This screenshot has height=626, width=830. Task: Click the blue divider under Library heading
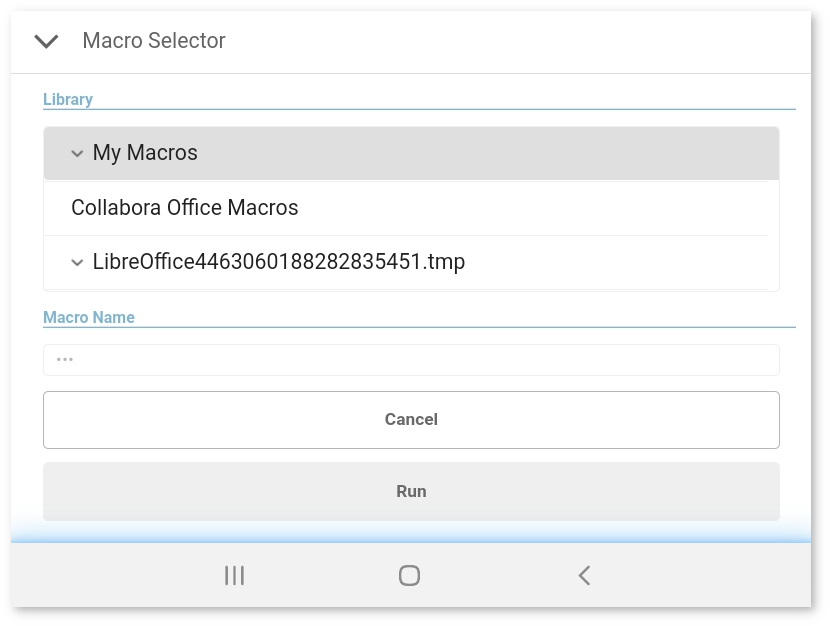[419, 110]
